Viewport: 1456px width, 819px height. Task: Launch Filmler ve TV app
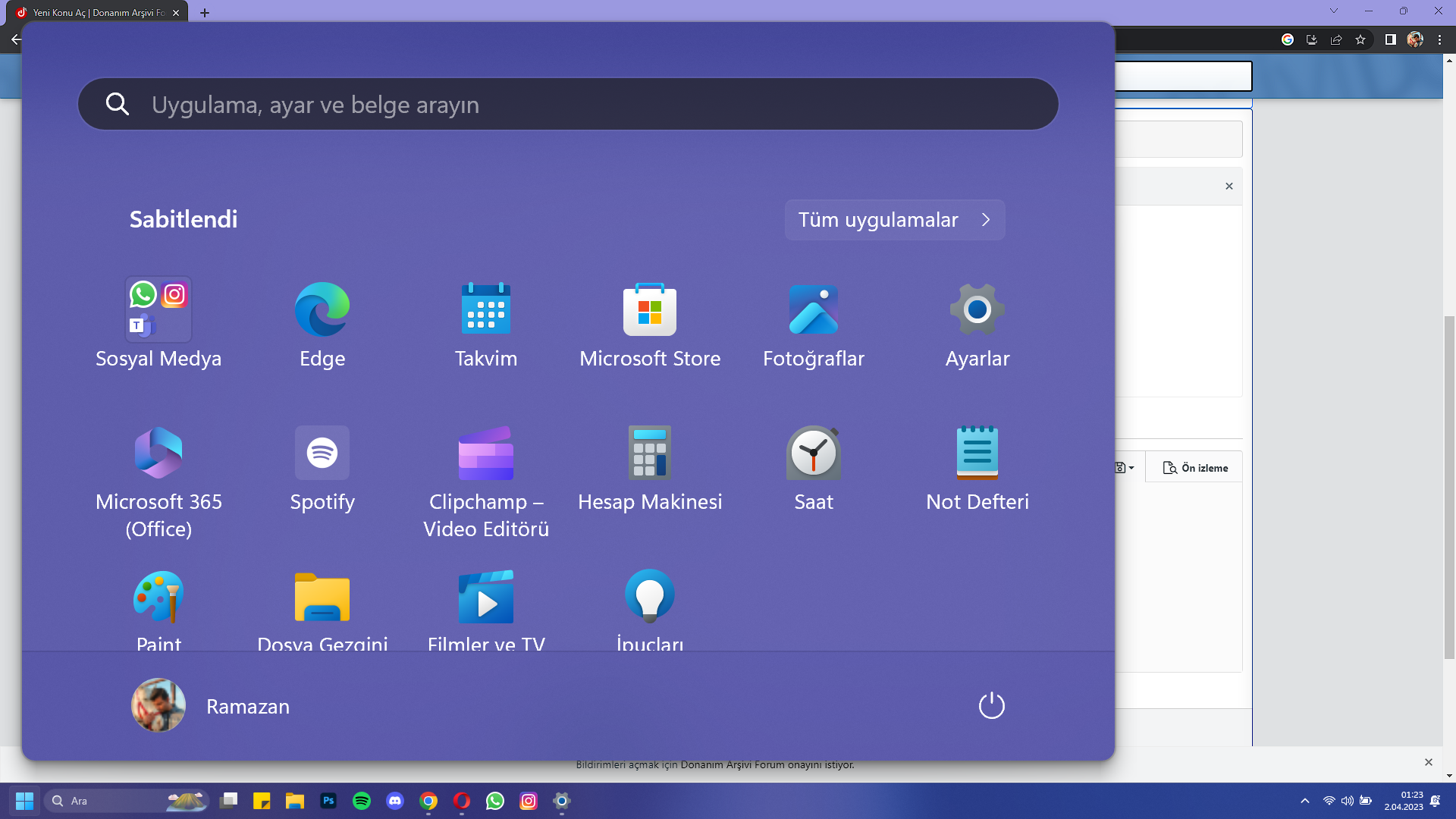pyautogui.click(x=486, y=609)
